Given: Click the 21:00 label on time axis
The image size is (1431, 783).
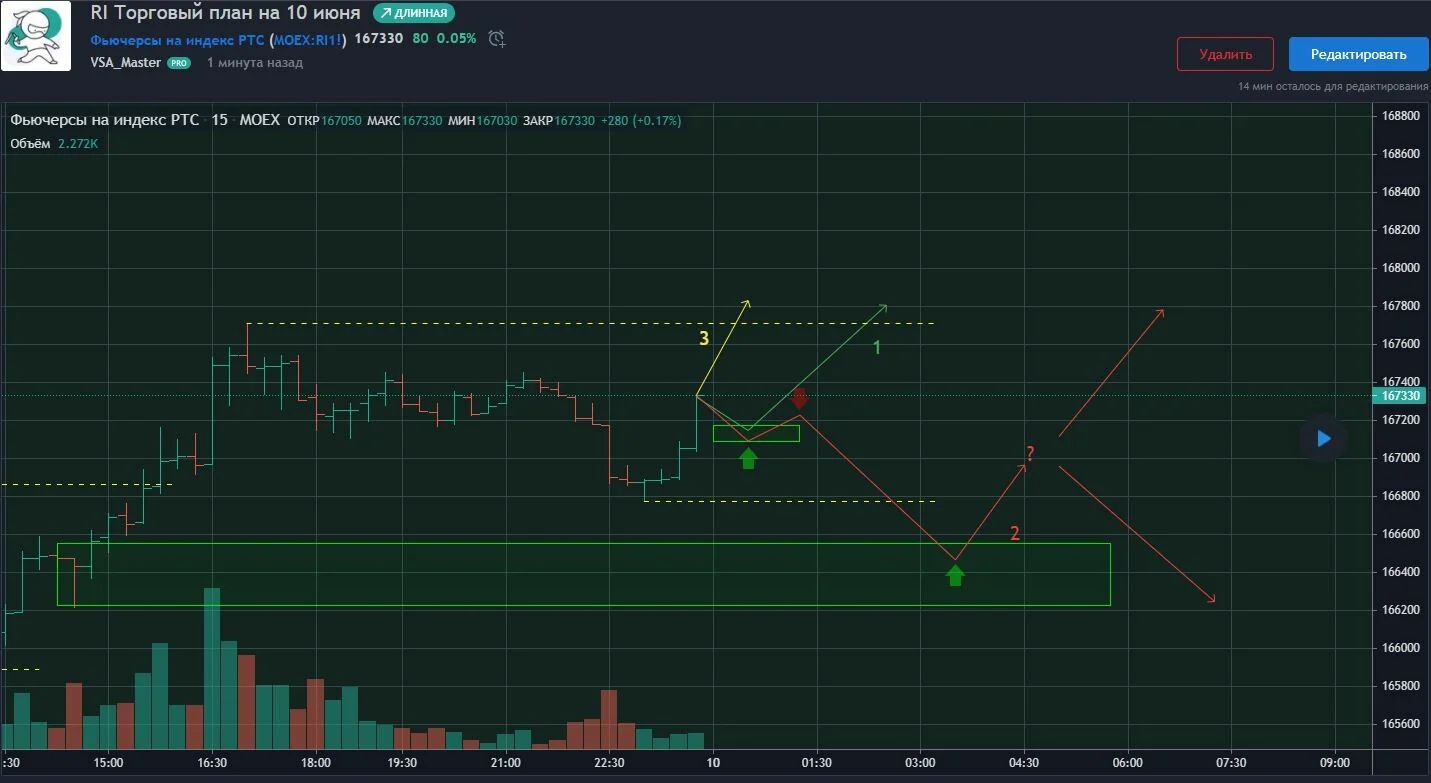Looking at the screenshot, I should 506,763.
